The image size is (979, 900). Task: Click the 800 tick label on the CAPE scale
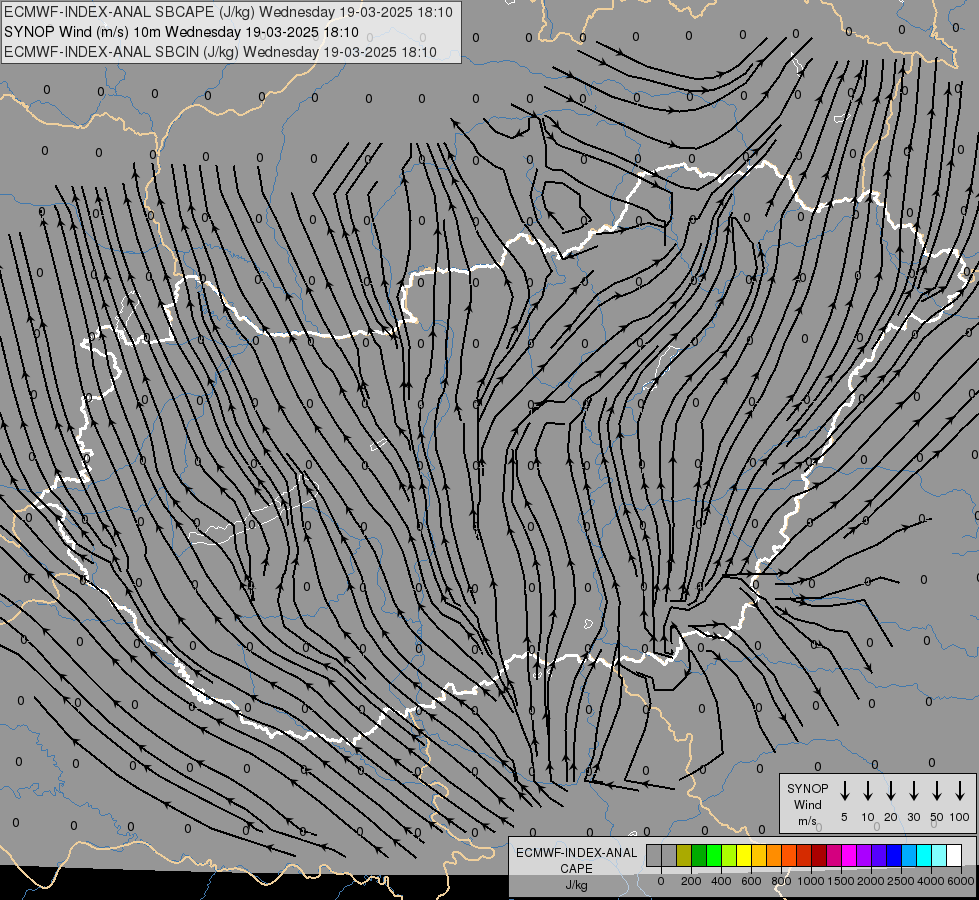(781, 881)
